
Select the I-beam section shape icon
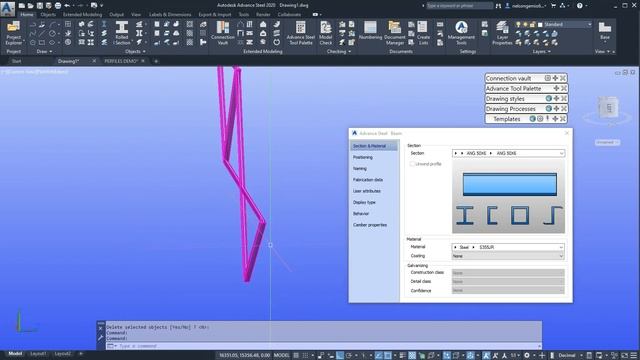click(x=464, y=215)
